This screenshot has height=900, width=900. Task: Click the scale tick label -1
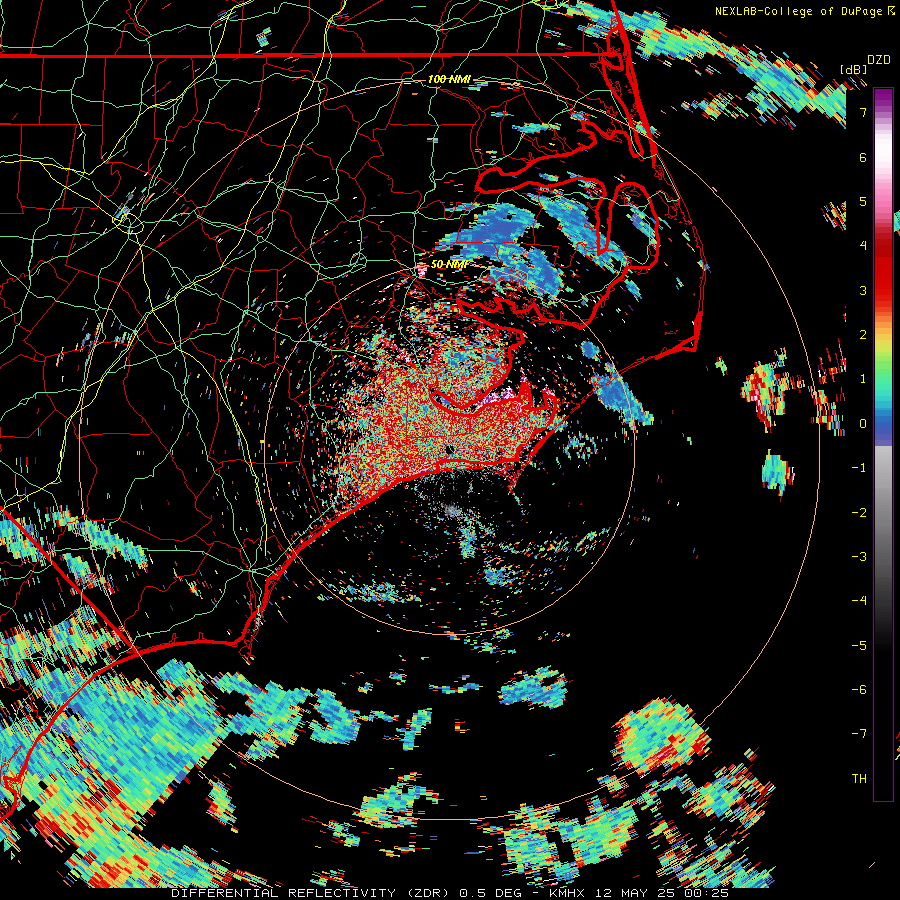click(859, 468)
